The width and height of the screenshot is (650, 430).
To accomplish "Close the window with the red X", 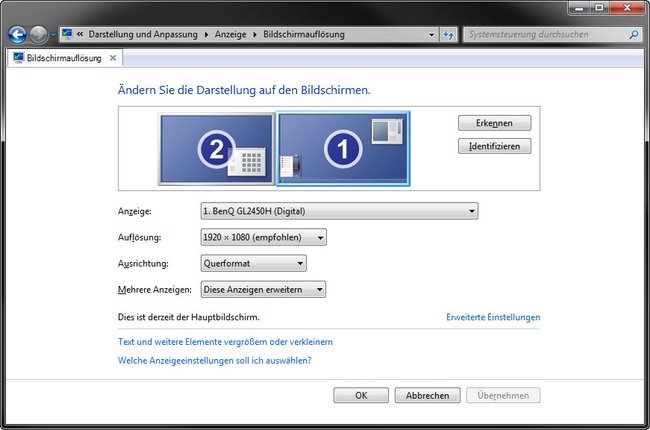I will pos(626,8).
